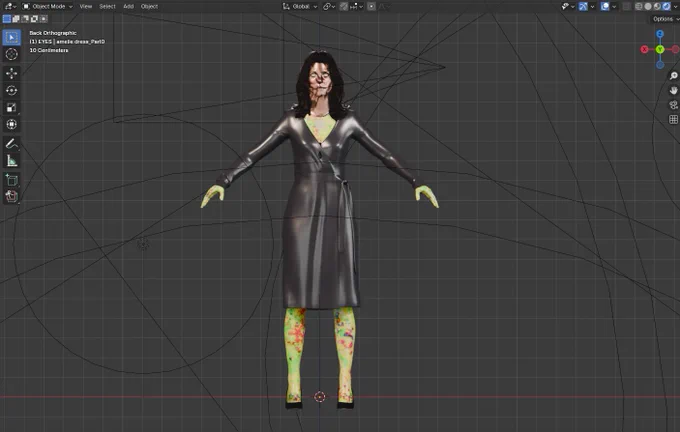Choose Invert selection mode icon
Image resolution: width=680 pixels, height=432 pixels.
click(34, 19)
